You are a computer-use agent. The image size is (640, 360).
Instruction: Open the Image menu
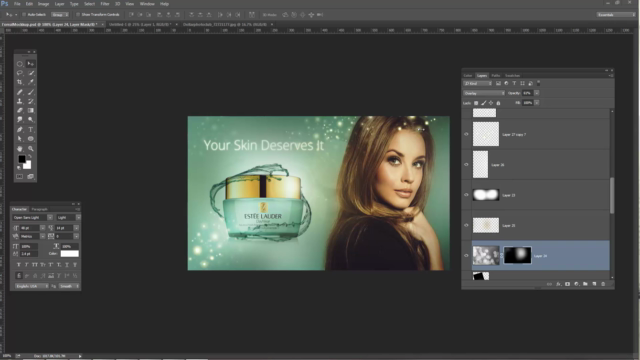pyautogui.click(x=43, y=4)
